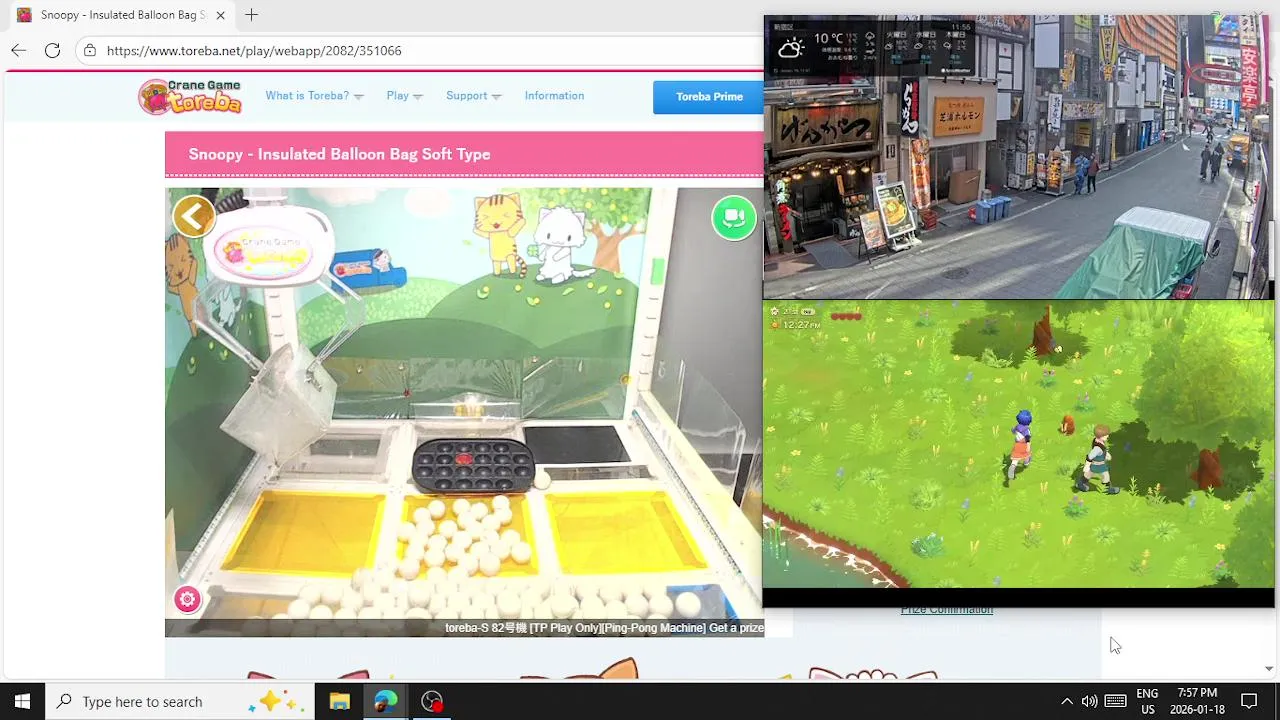
Task: Open the clock showing 7:57 PM
Action: pyautogui.click(x=1197, y=701)
